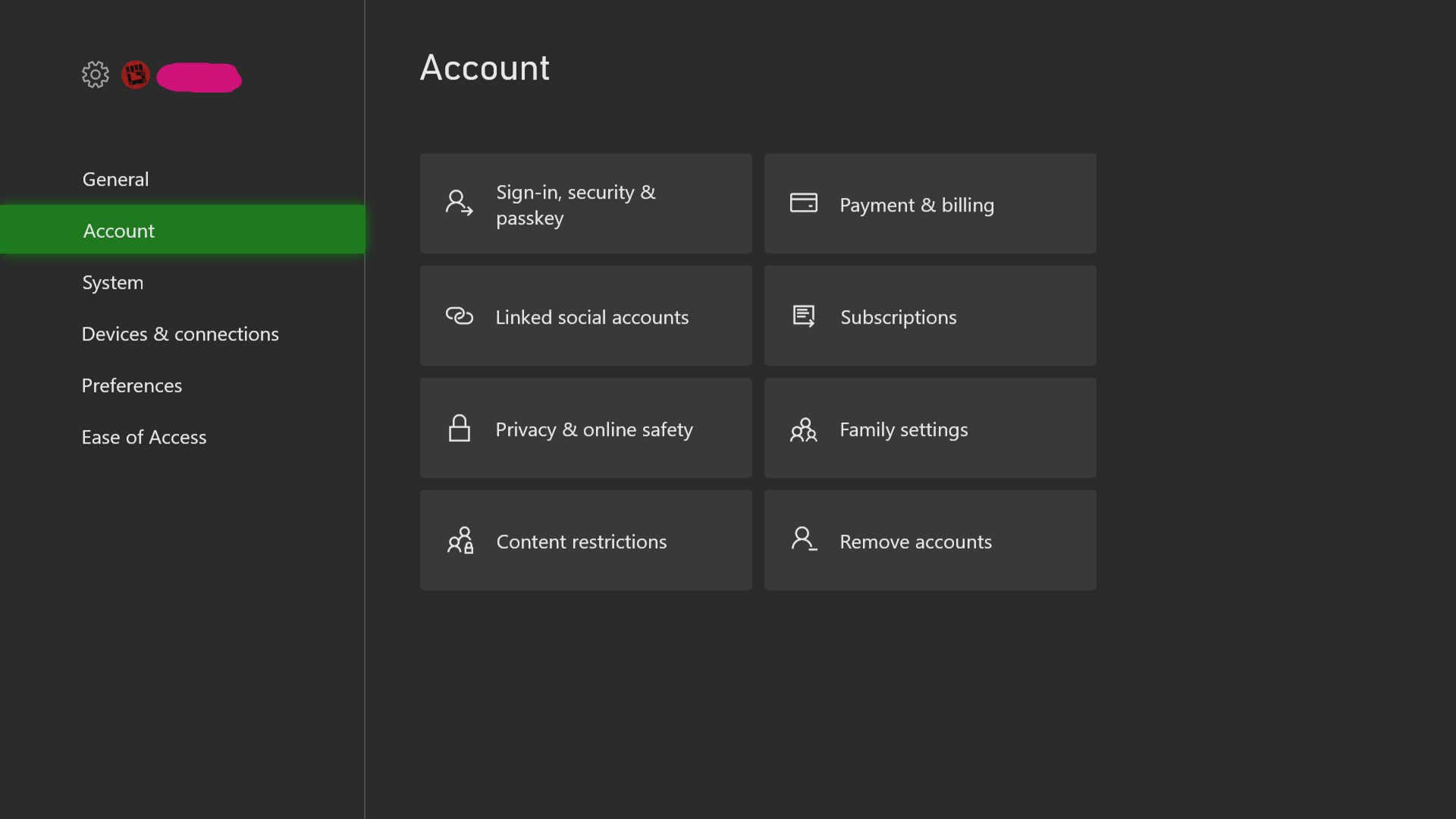Open the settings gear icon at top left

coord(94,74)
